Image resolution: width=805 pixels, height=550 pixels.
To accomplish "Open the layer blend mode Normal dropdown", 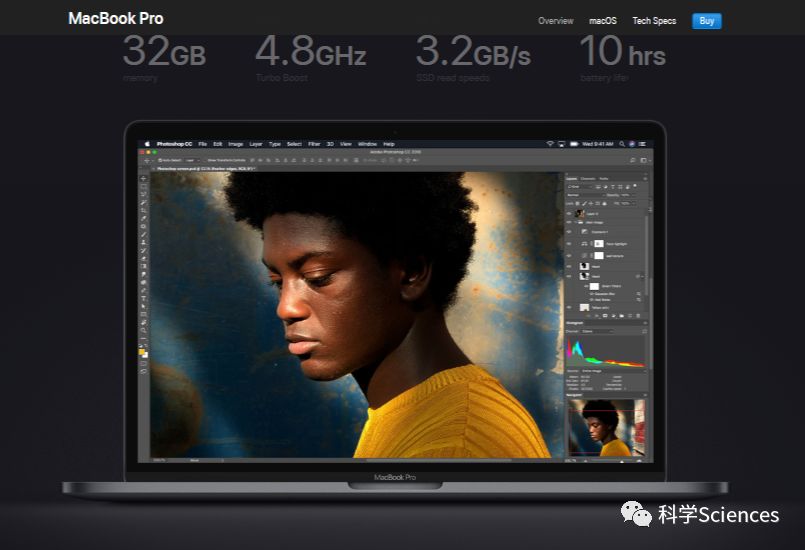I will tap(586, 195).
